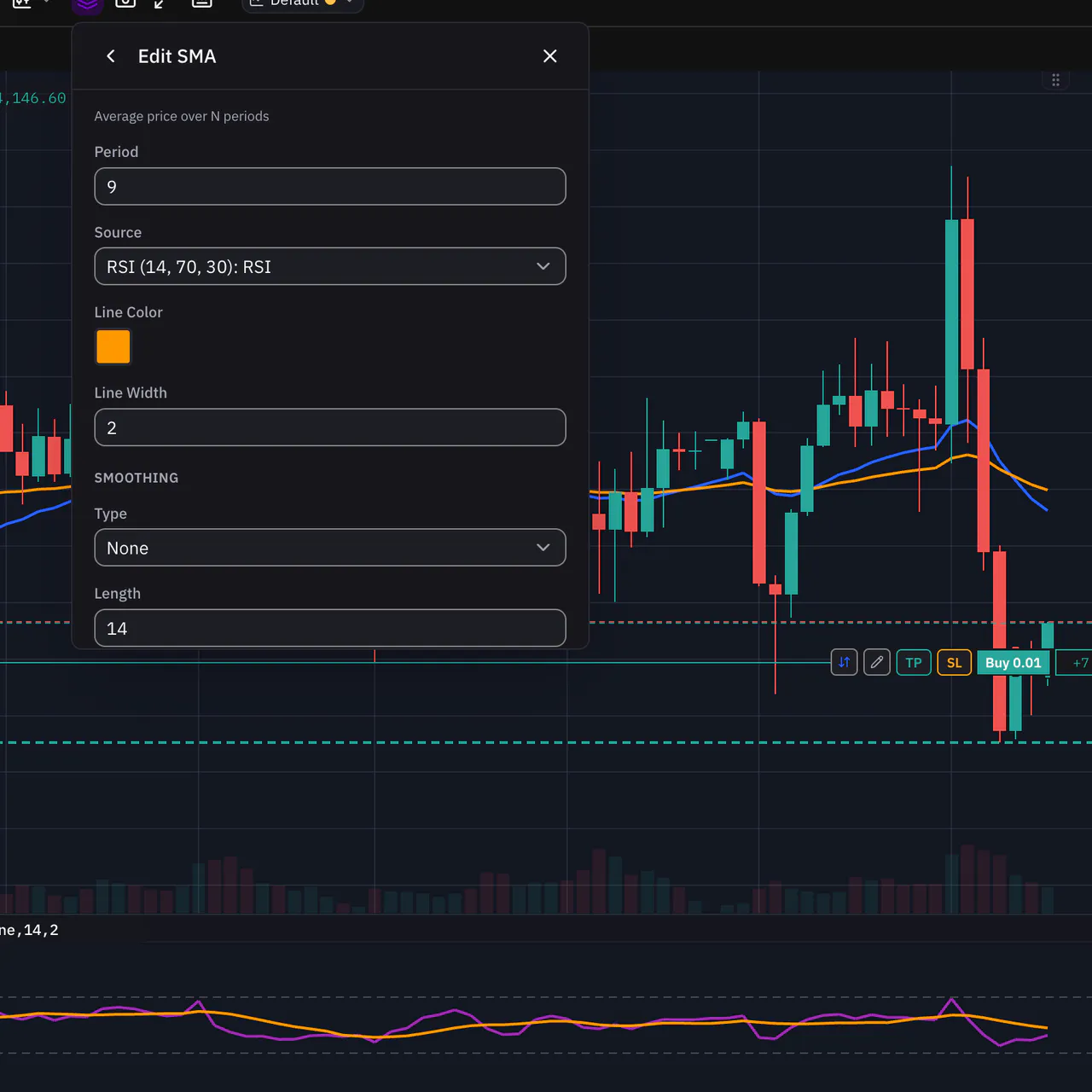The image size is (1092, 1092).
Task: Click 'Average price over N periods' description
Action: click(x=182, y=116)
